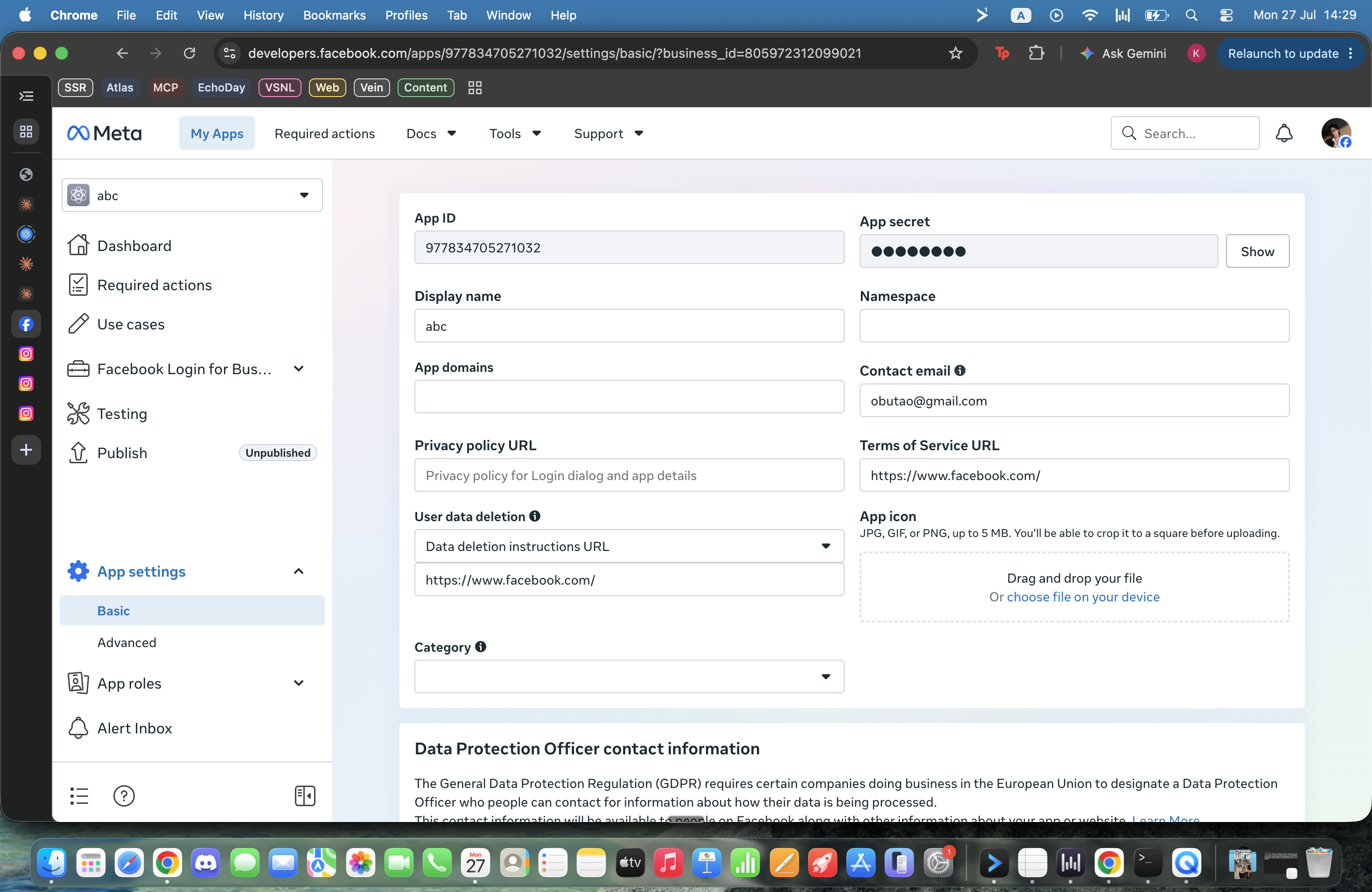Click the Ask Gemini button

(1123, 54)
